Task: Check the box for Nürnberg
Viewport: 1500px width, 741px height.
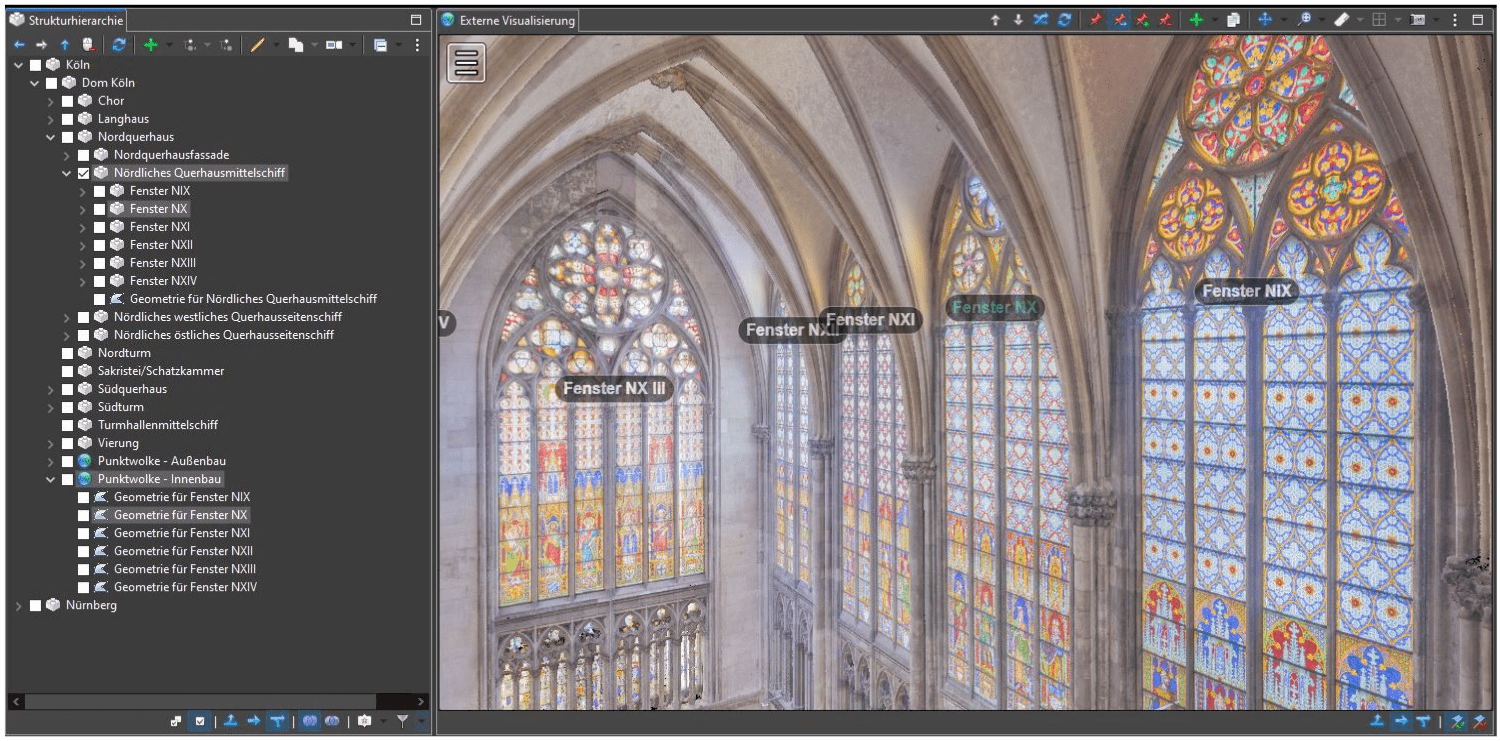Action: (36, 605)
